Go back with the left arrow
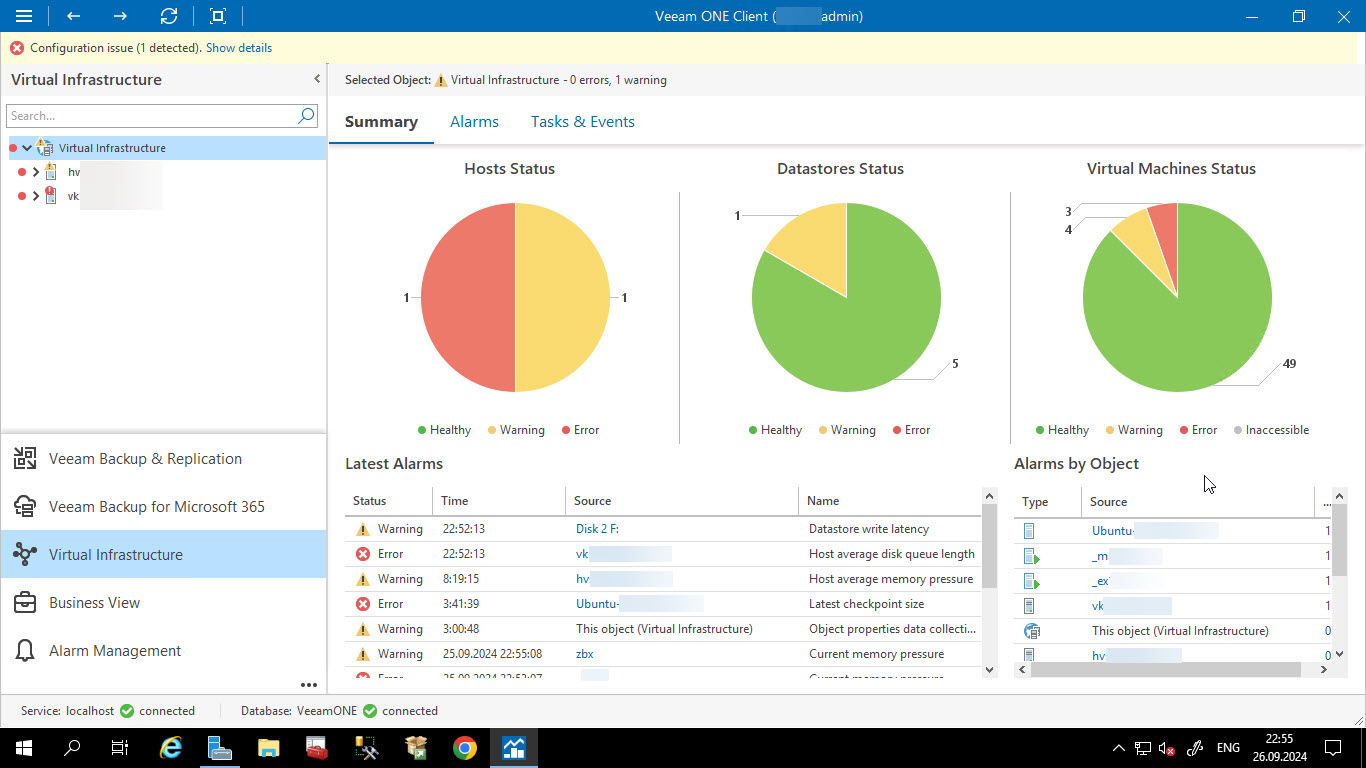The width and height of the screenshot is (1366, 768). [73, 16]
